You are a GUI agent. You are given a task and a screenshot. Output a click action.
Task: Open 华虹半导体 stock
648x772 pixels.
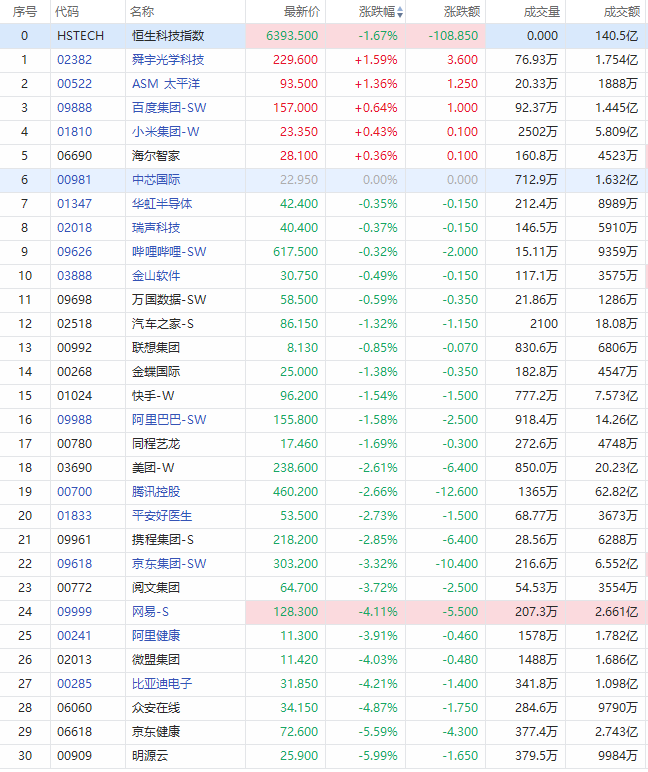[x=162, y=203]
